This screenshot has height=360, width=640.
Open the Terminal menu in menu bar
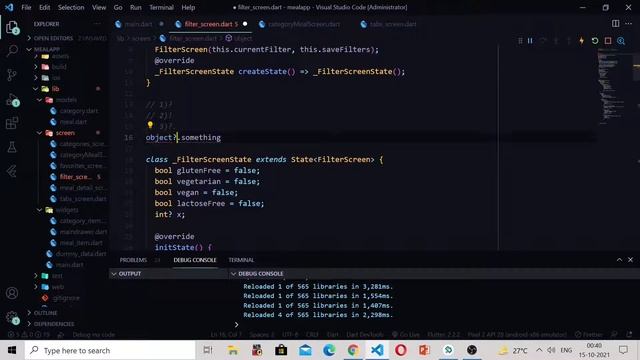coord(161,7)
